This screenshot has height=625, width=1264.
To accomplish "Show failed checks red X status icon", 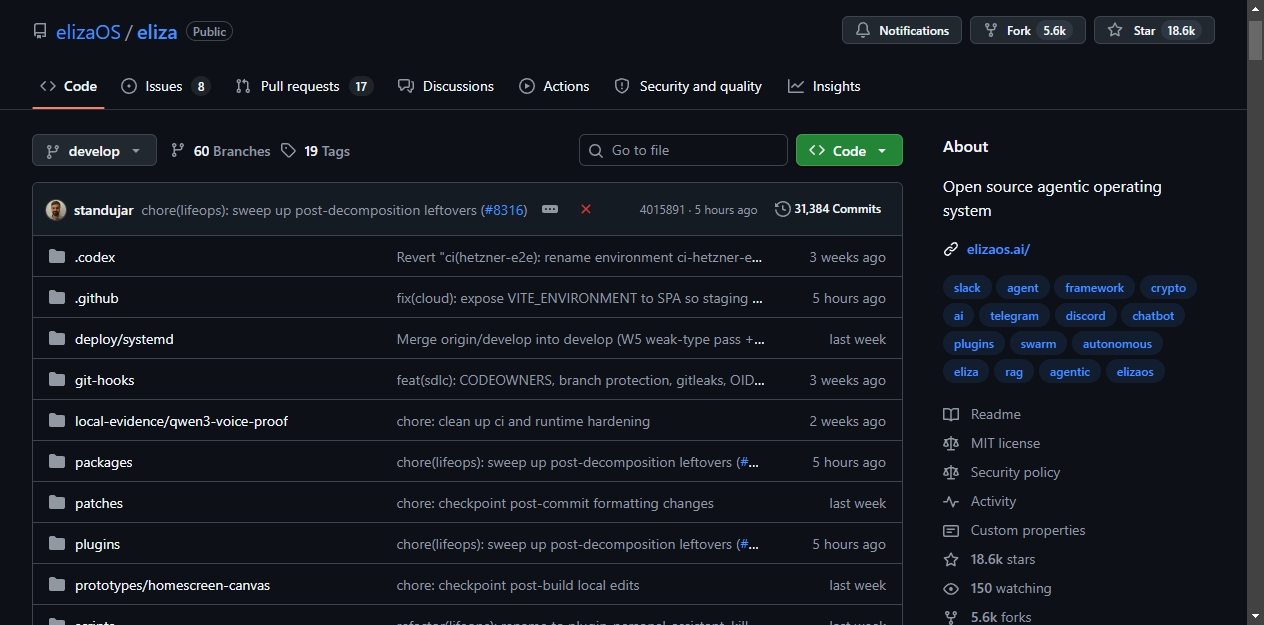I will tap(586, 209).
